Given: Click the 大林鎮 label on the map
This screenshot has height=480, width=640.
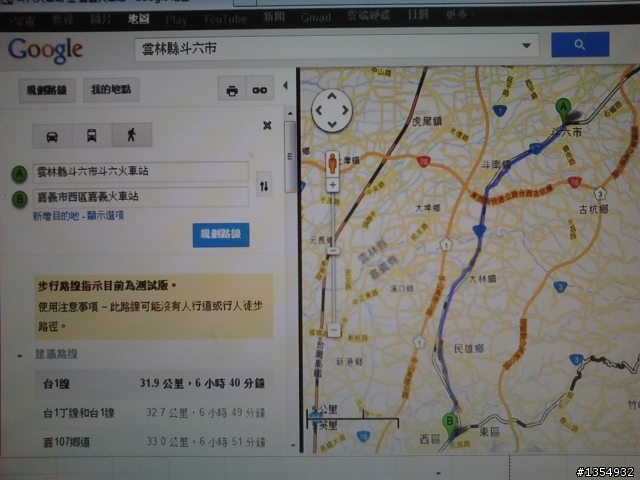Looking at the screenshot, I should [482, 279].
